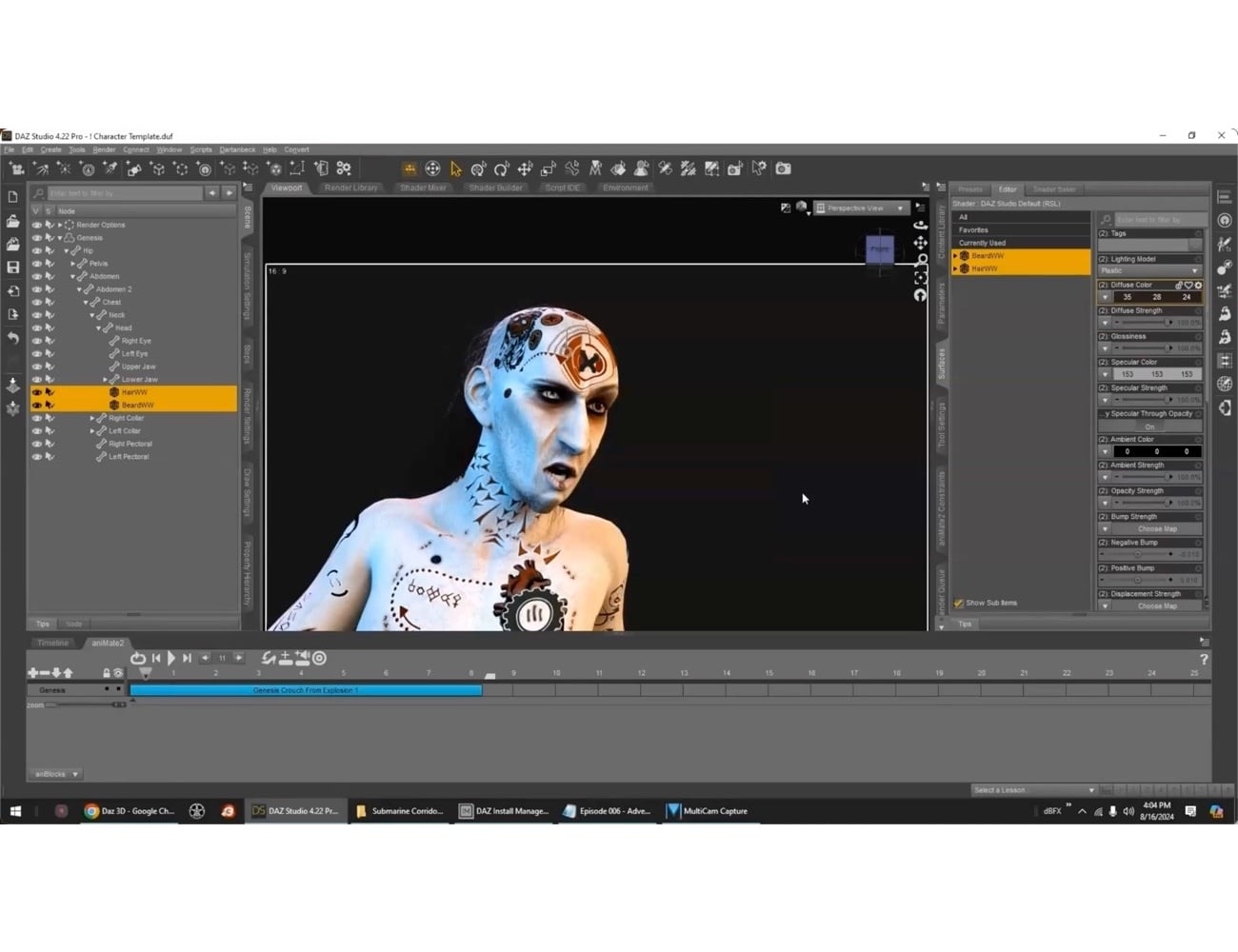Screen dimensions: 1238x952
Task: Edit the Specular Color value fields
Action: pyautogui.click(x=1155, y=374)
